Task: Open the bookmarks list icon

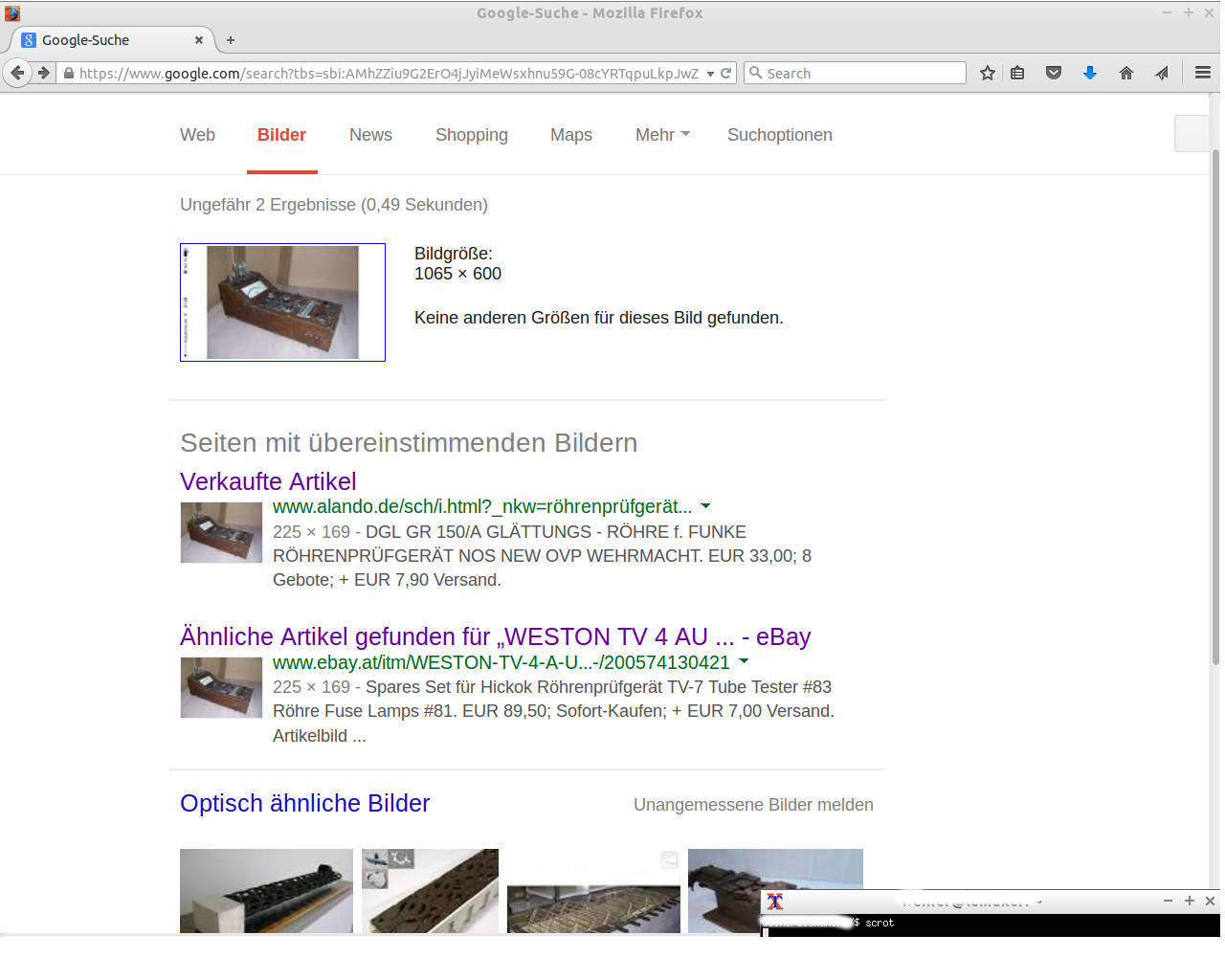Action: (x=1017, y=73)
